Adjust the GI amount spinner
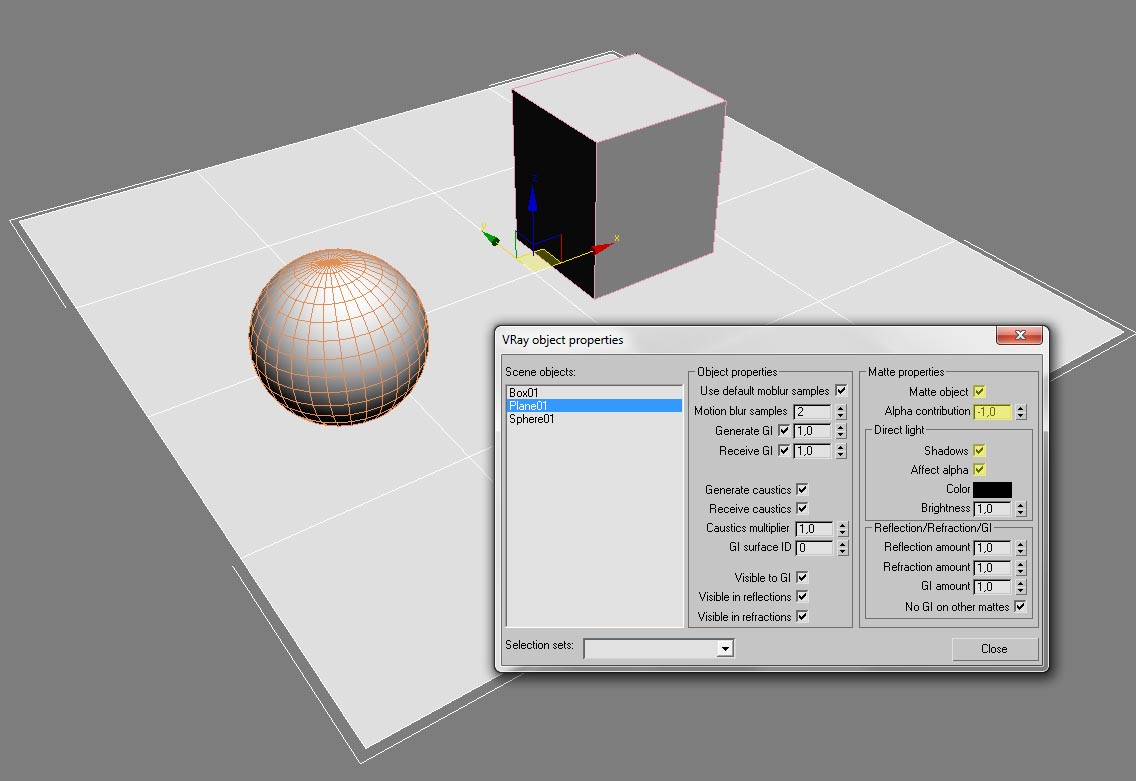The width and height of the screenshot is (1136, 781). (1021, 587)
